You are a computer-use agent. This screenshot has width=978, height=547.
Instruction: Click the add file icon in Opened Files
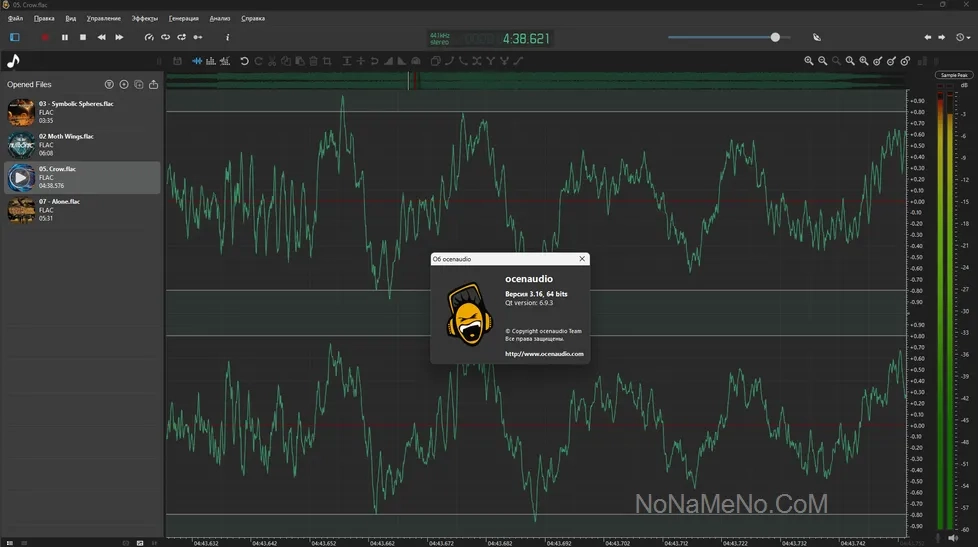pyautogui.click(x=124, y=85)
